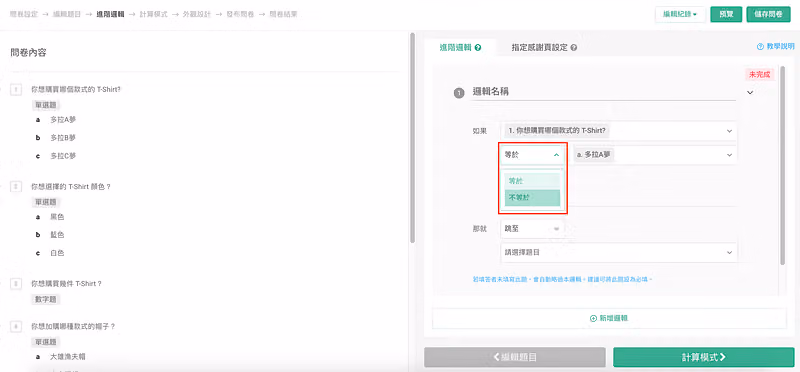Screen dimensions: 800x372
Task: Click the blue hint about 必填 below logic
Action: [x=563, y=280]
